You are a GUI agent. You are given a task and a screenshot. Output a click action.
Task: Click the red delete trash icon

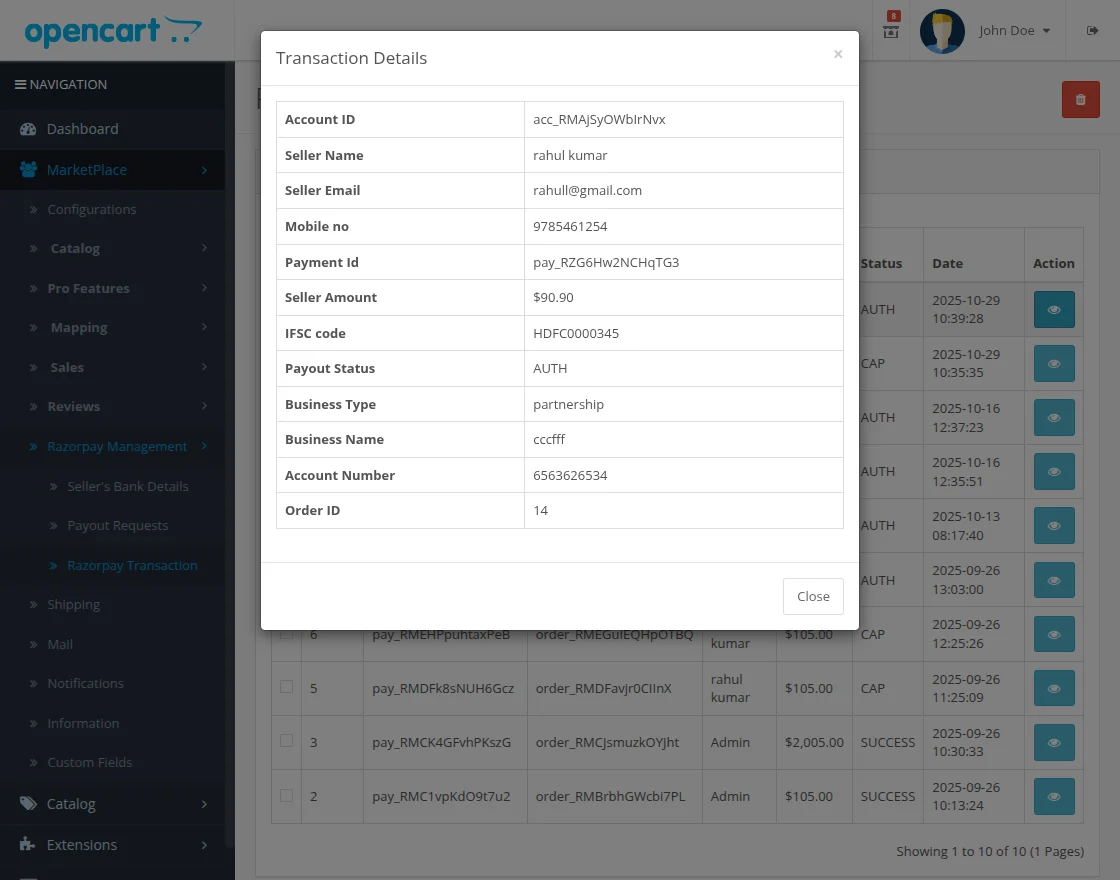click(x=1080, y=99)
